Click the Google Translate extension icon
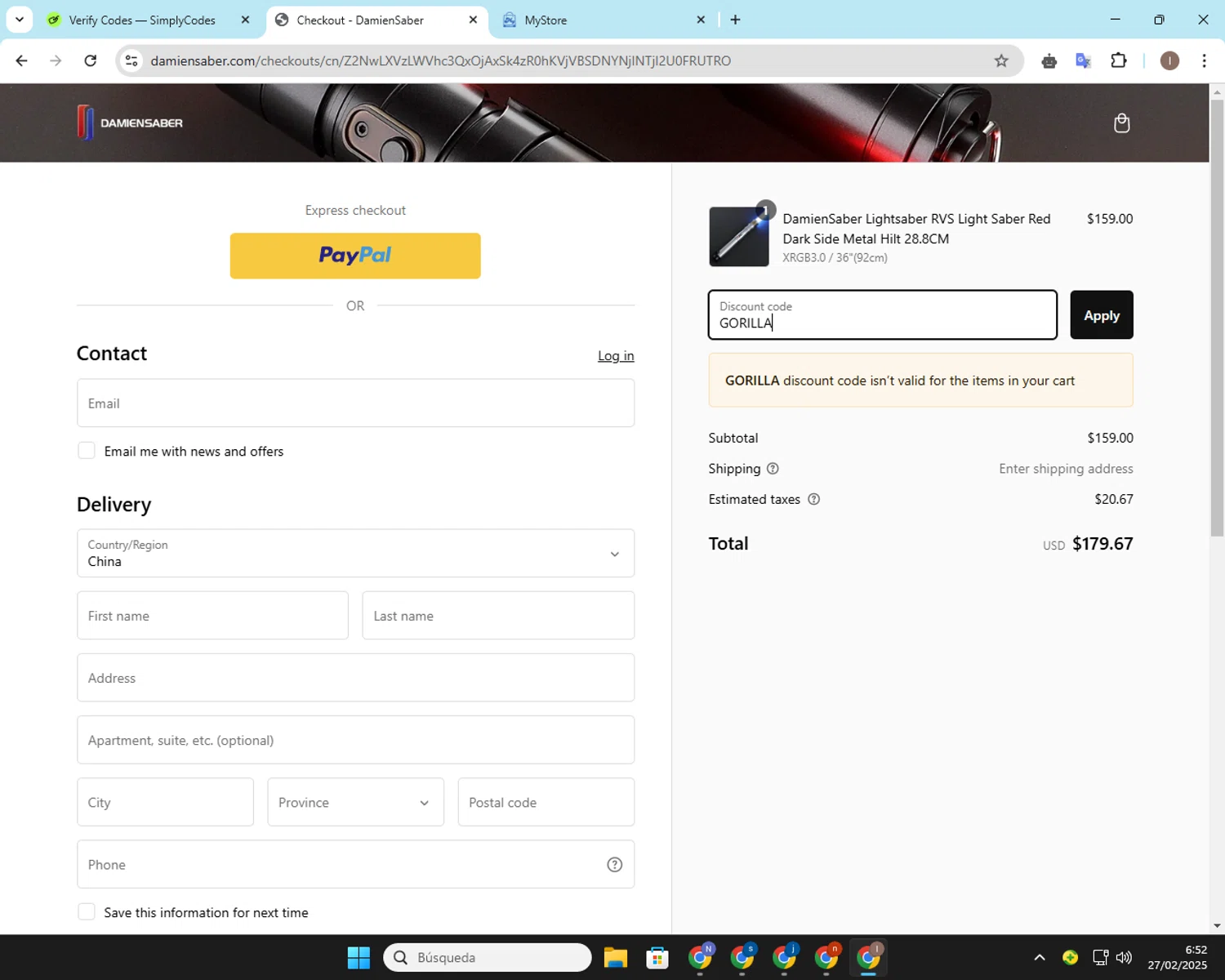The width and height of the screenshot is (1225, 980). click(1084, 60)
